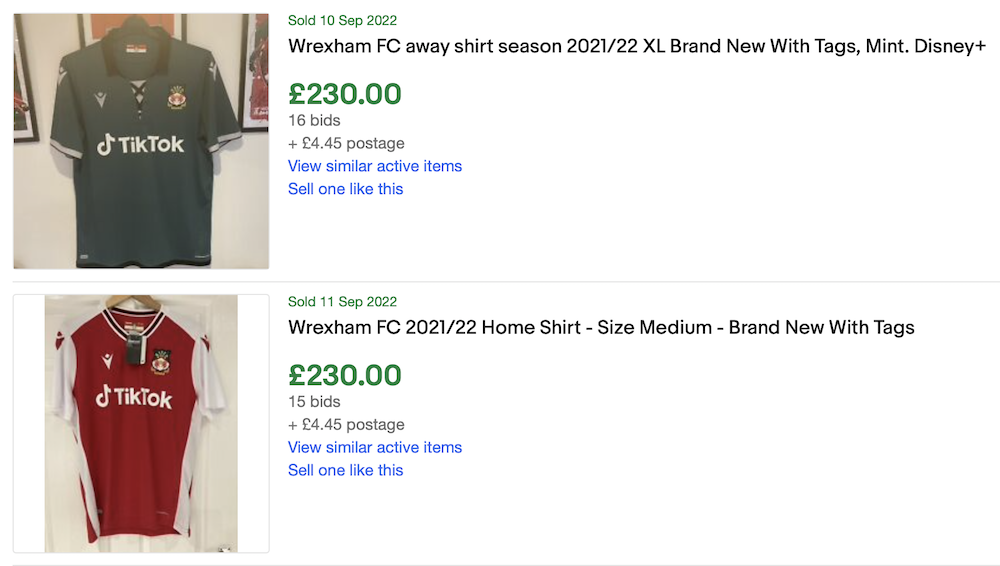Click the 'Sold 11 Sep 2022' label
The width and height of the screenshot is (1000, 566).
click(342, 301)
